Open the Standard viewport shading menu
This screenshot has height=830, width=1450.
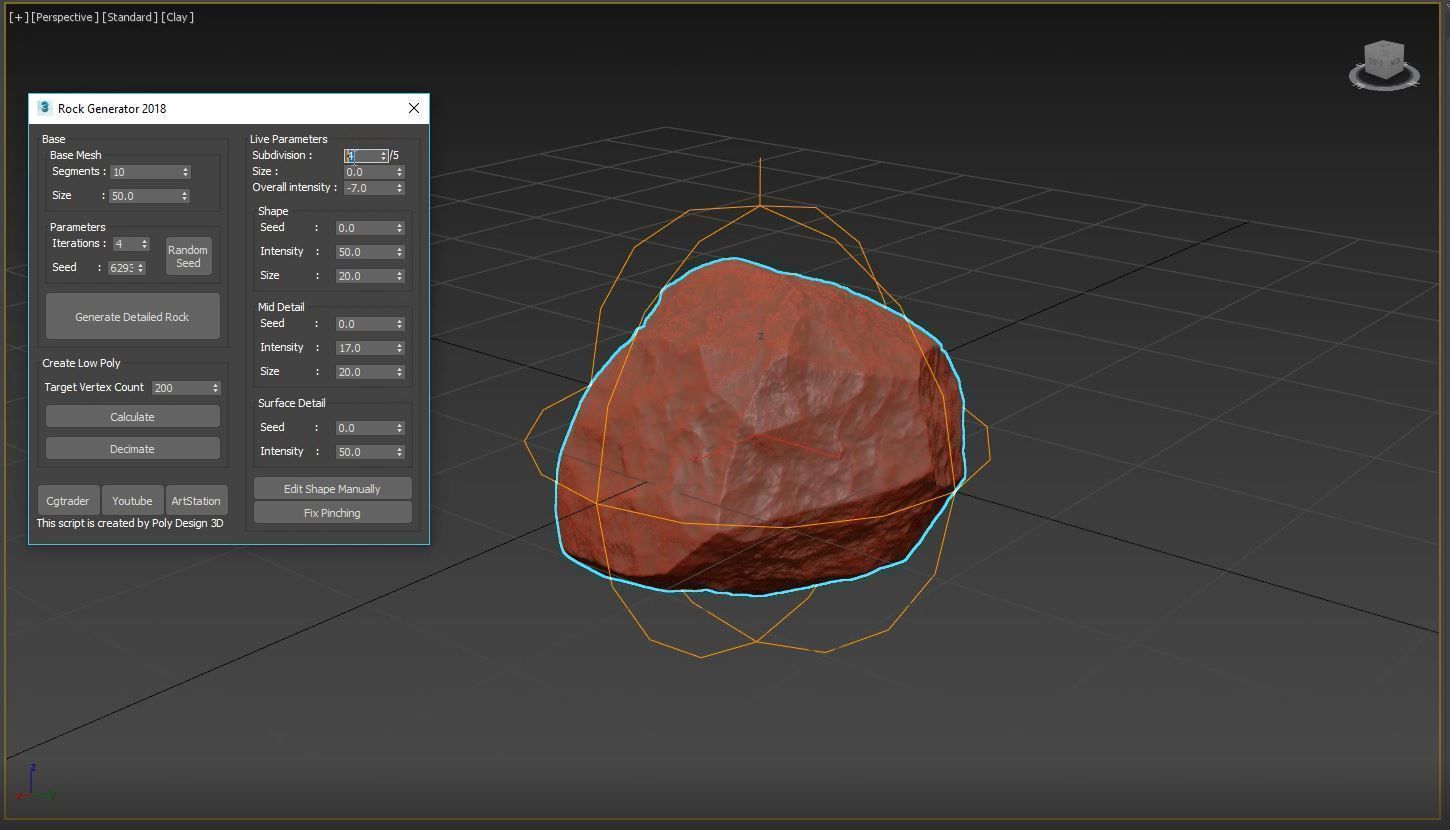130,17
